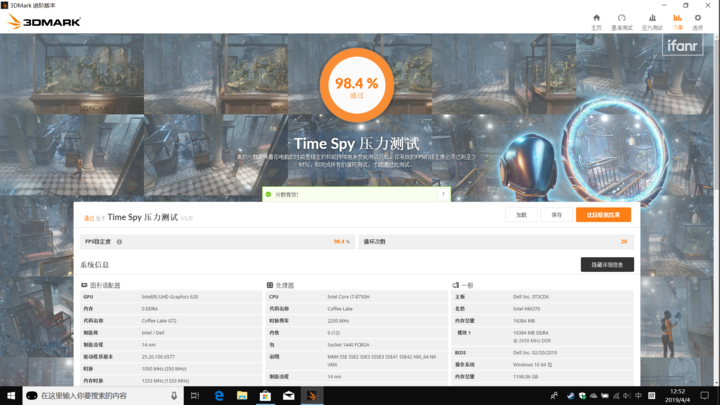Click the Coffee Lake GT2 code name
This screenshot has height=405, width=720.
[159, 321]
